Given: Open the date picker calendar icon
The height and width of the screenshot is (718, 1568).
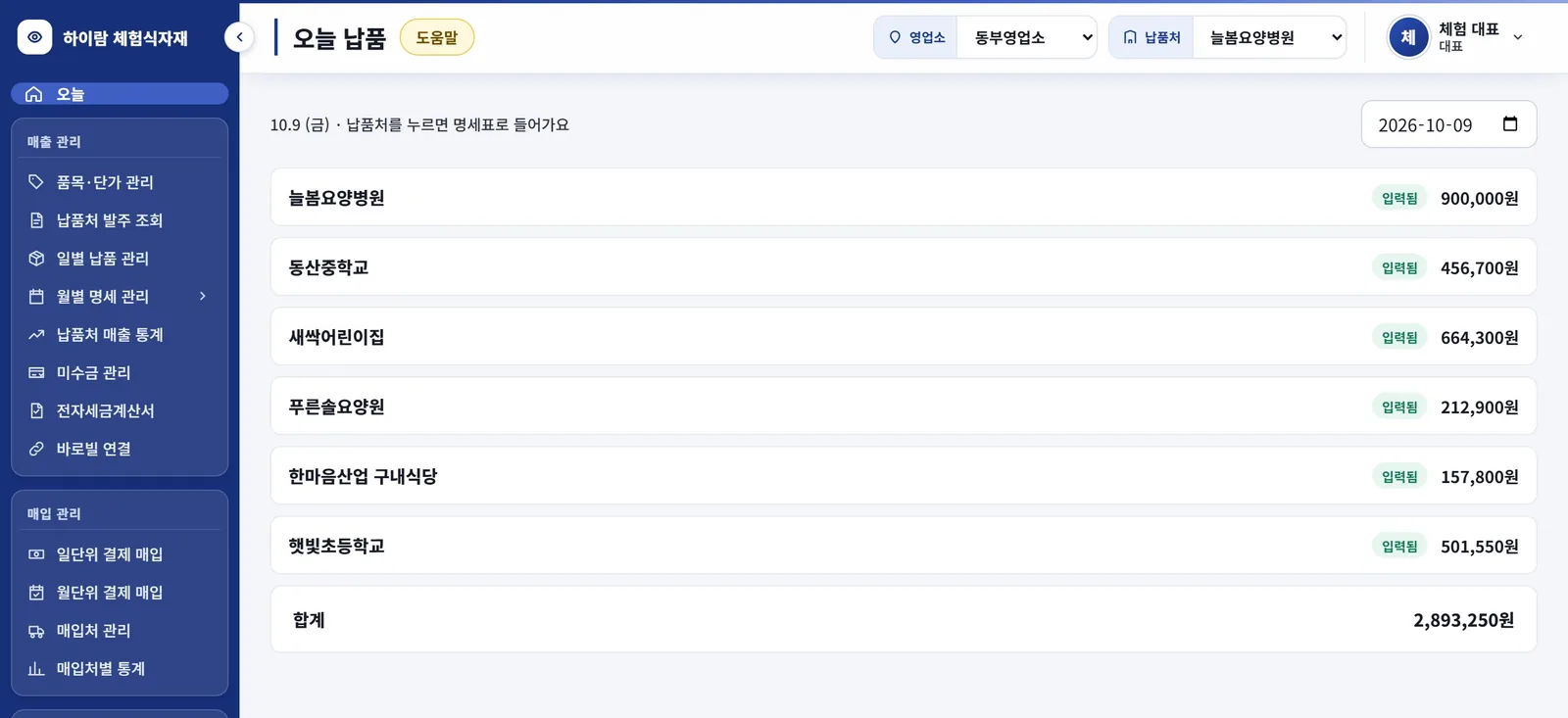Looking at the screenshot, I should click(1510, 124).
